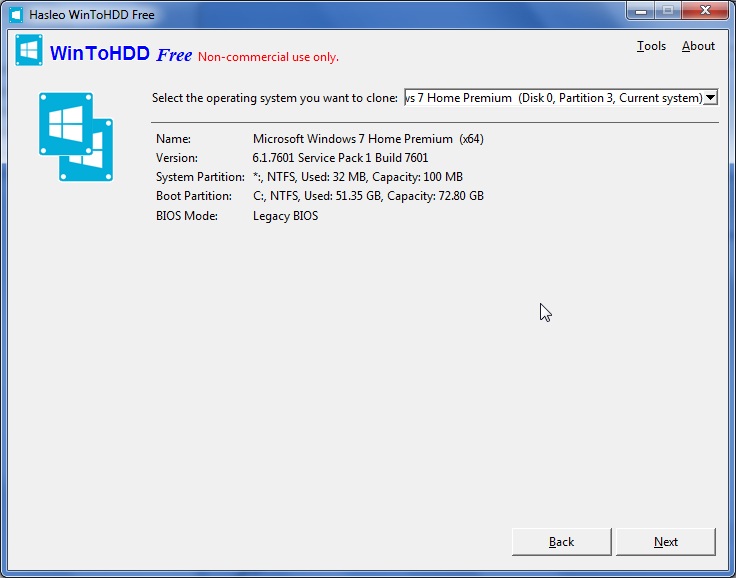Click the italic 'Free' edition text

coord(174,55)
